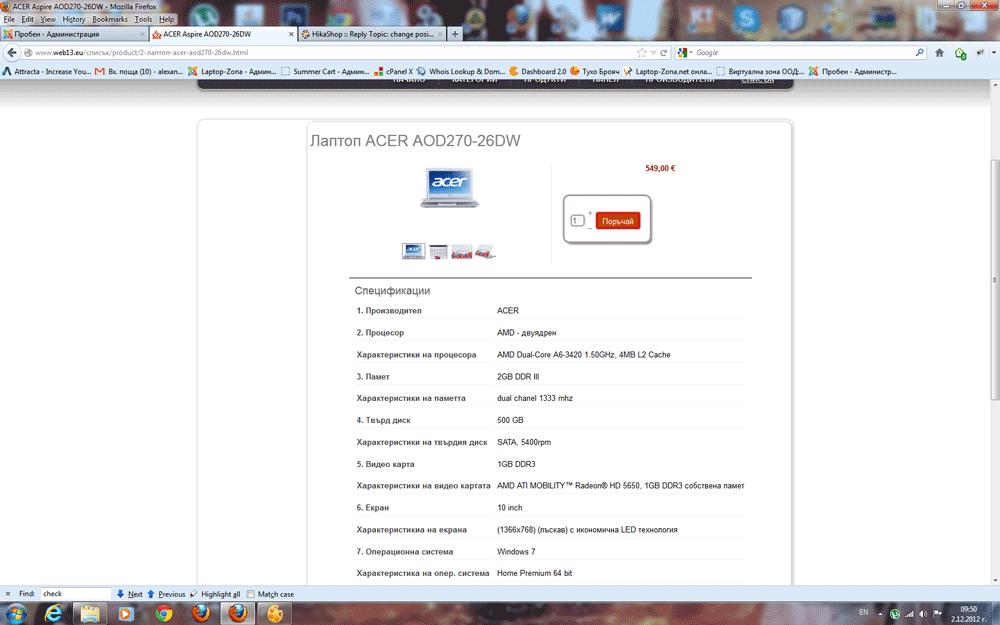Close the ACER Aspire AOD270-26DW tab
Screen dimensions: 1000x625
click(291, 34)
